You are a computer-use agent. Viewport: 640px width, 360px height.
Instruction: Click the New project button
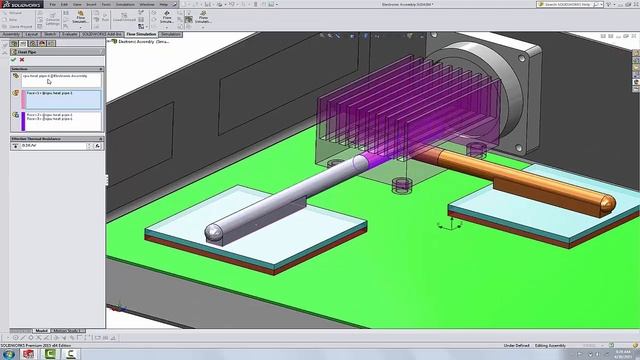(x=11, y=20)
